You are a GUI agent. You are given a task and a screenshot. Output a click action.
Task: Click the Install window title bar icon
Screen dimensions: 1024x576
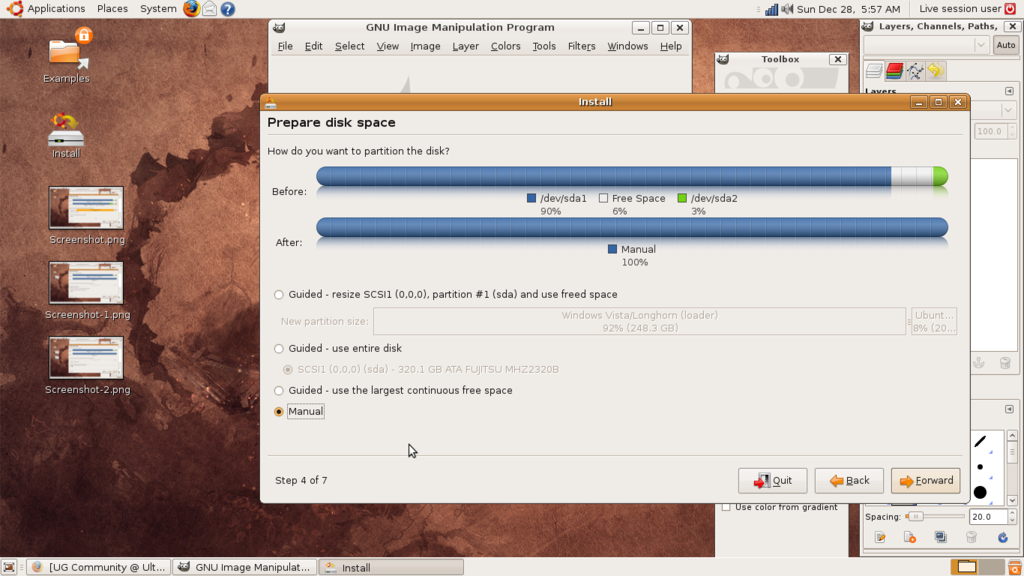coord(270,102)
